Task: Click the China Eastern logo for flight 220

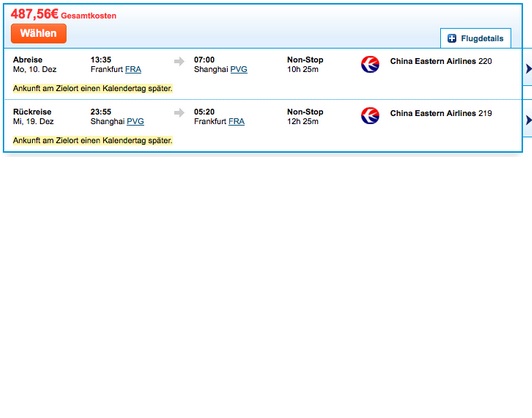Action: [370, 64]
